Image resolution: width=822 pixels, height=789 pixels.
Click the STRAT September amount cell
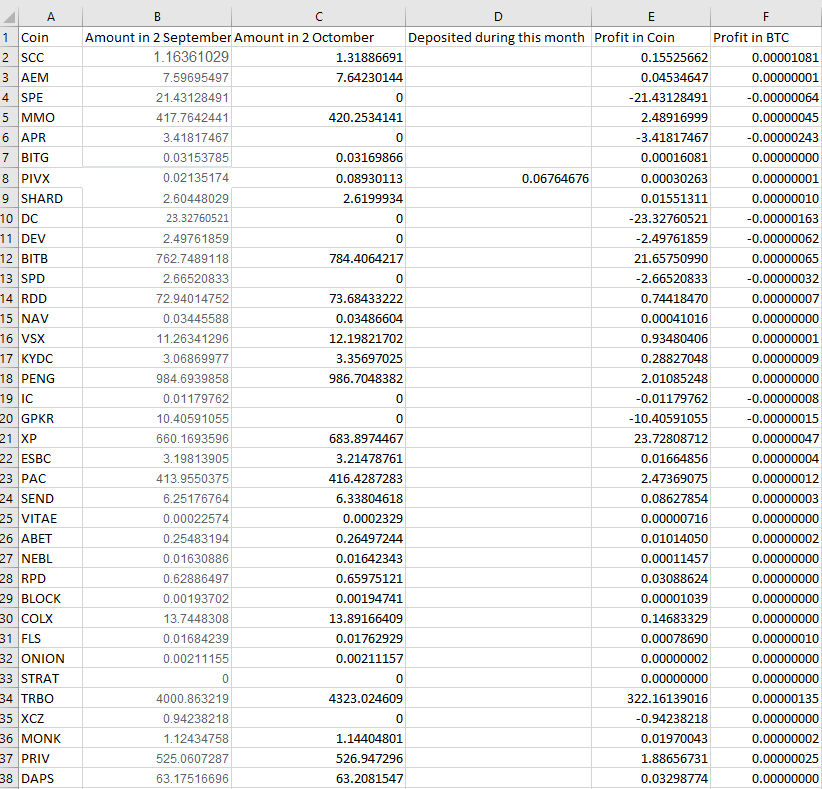tap(157, 678)
